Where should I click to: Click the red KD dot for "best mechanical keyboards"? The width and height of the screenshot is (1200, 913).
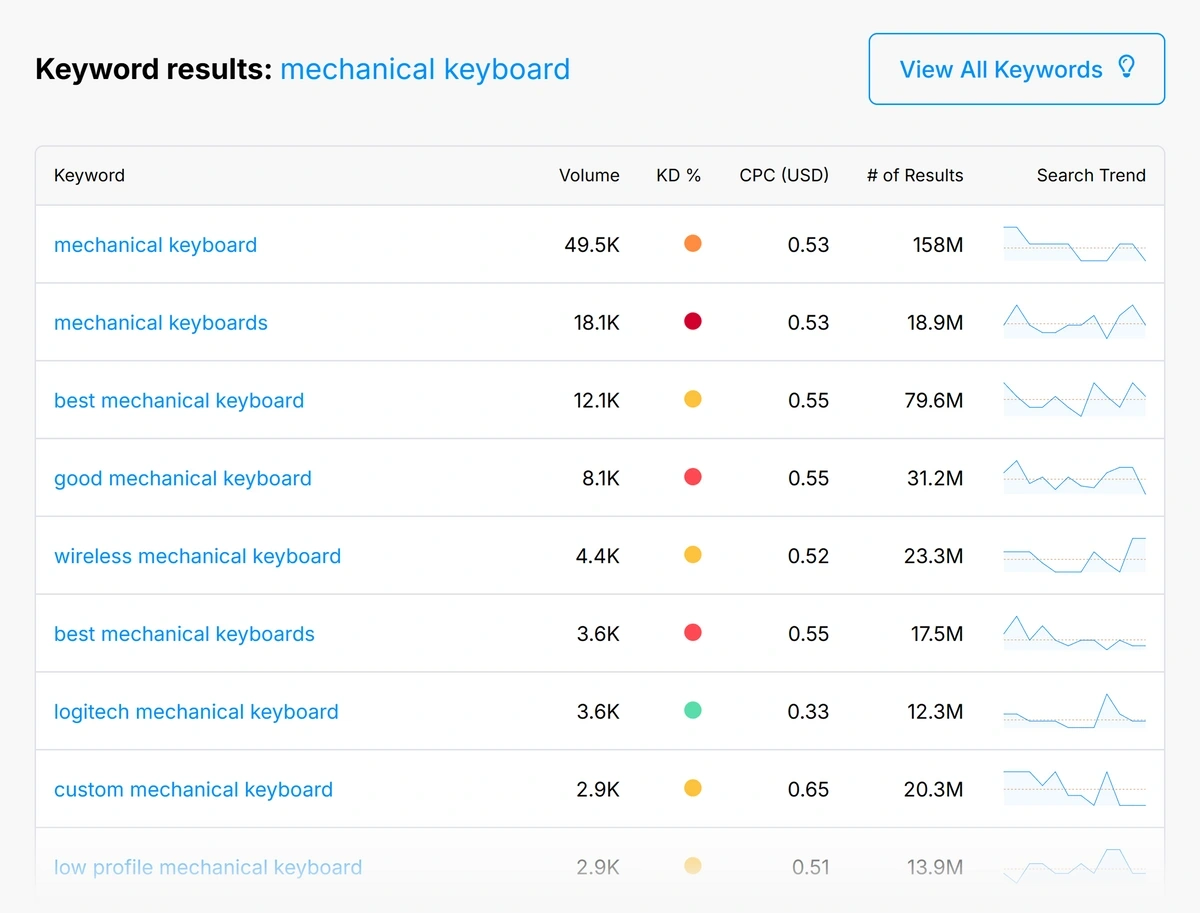[692, 633]
